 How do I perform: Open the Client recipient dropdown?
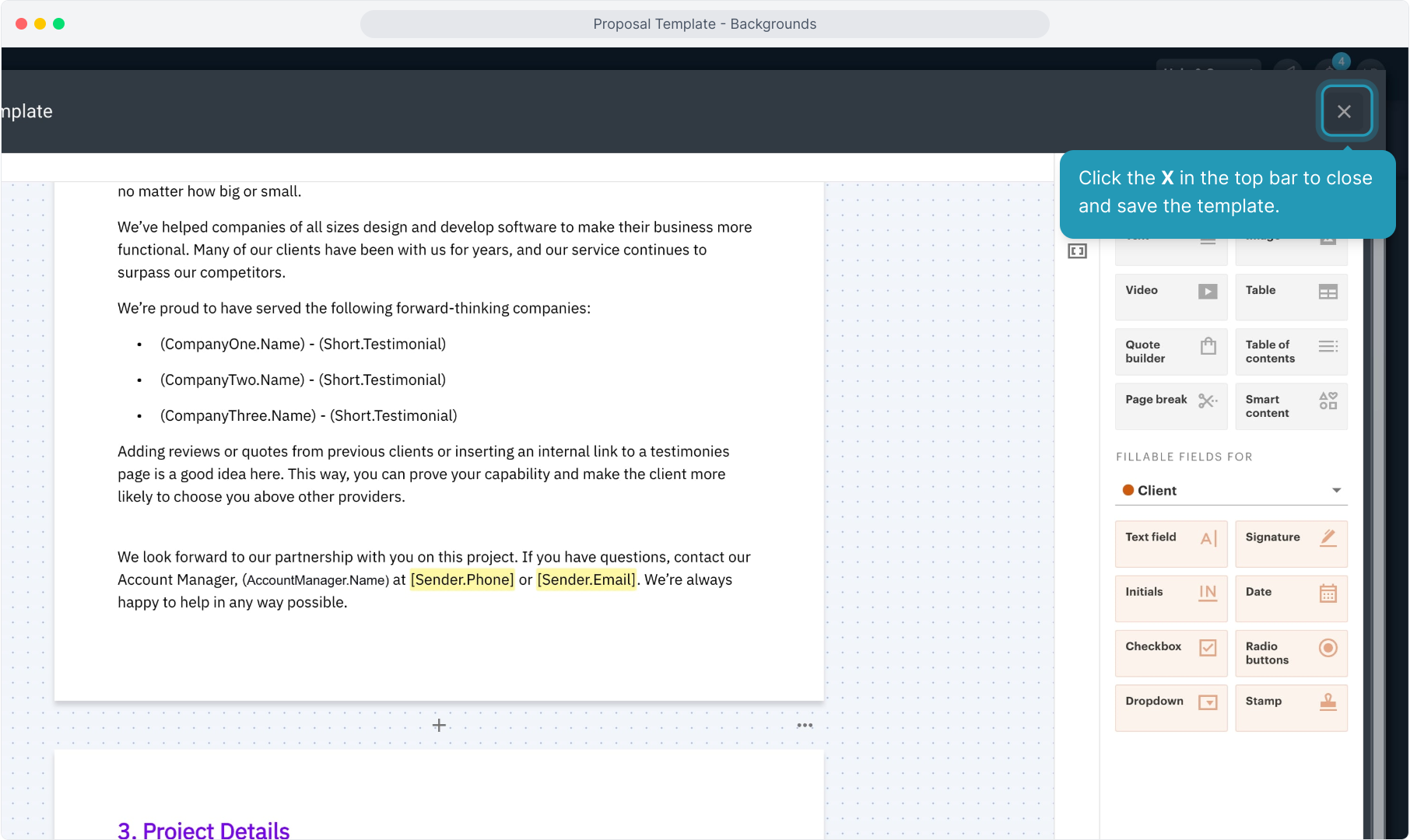tap(1231, 490)
